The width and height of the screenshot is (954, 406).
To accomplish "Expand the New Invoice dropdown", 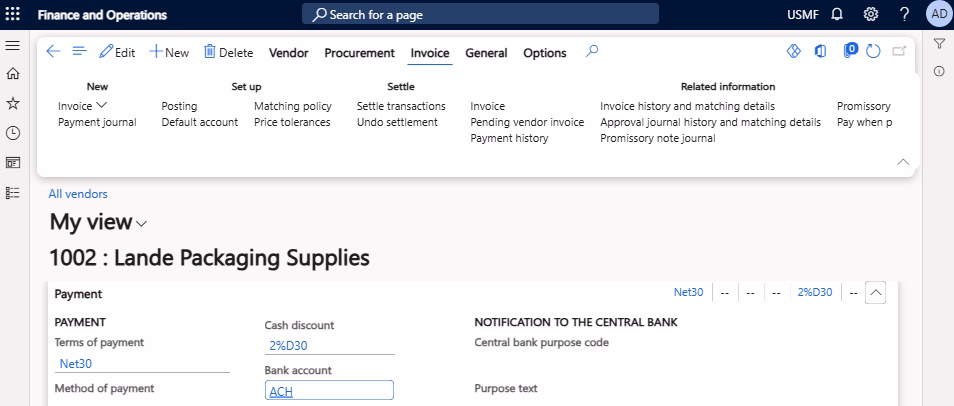I will click(82, 106).
